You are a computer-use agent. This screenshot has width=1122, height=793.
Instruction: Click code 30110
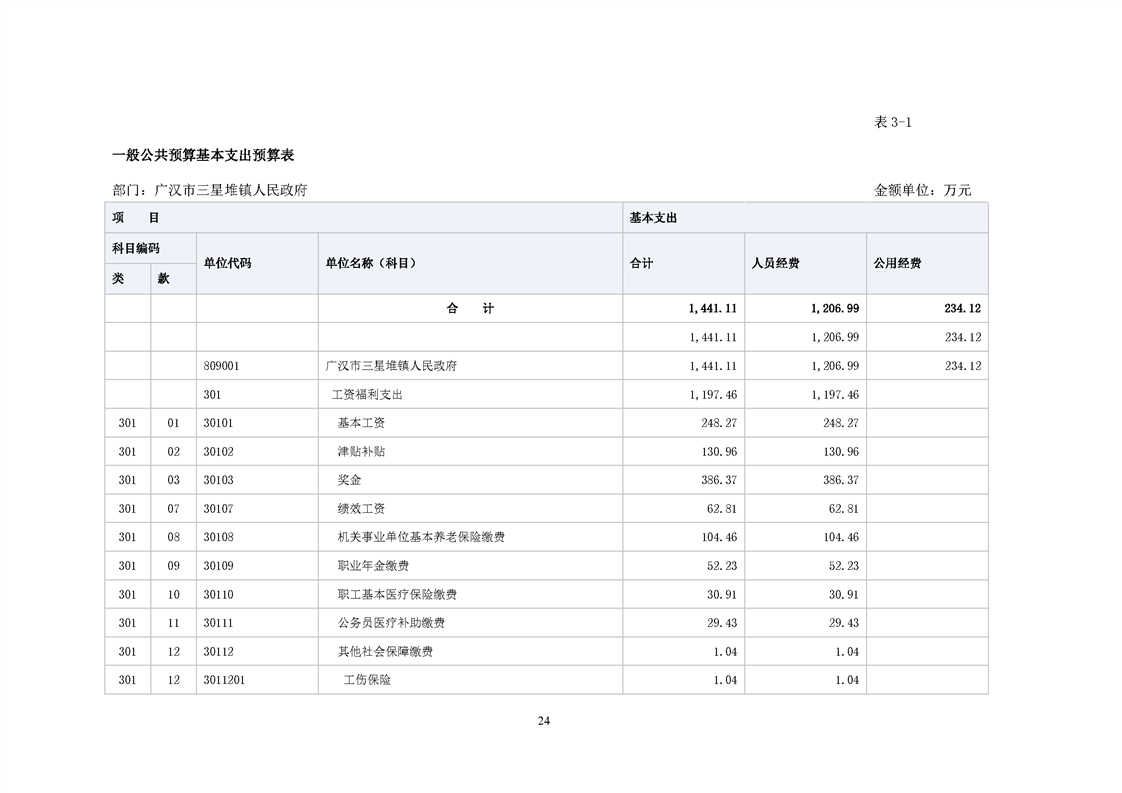(x=218, y=594)
